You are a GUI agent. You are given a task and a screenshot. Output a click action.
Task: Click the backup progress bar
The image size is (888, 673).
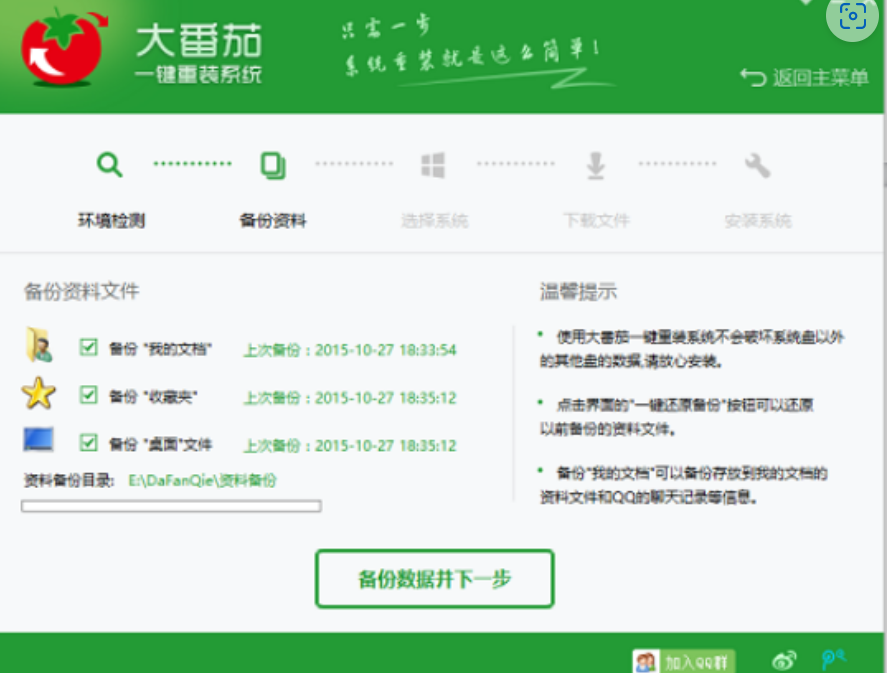point(171,507)
